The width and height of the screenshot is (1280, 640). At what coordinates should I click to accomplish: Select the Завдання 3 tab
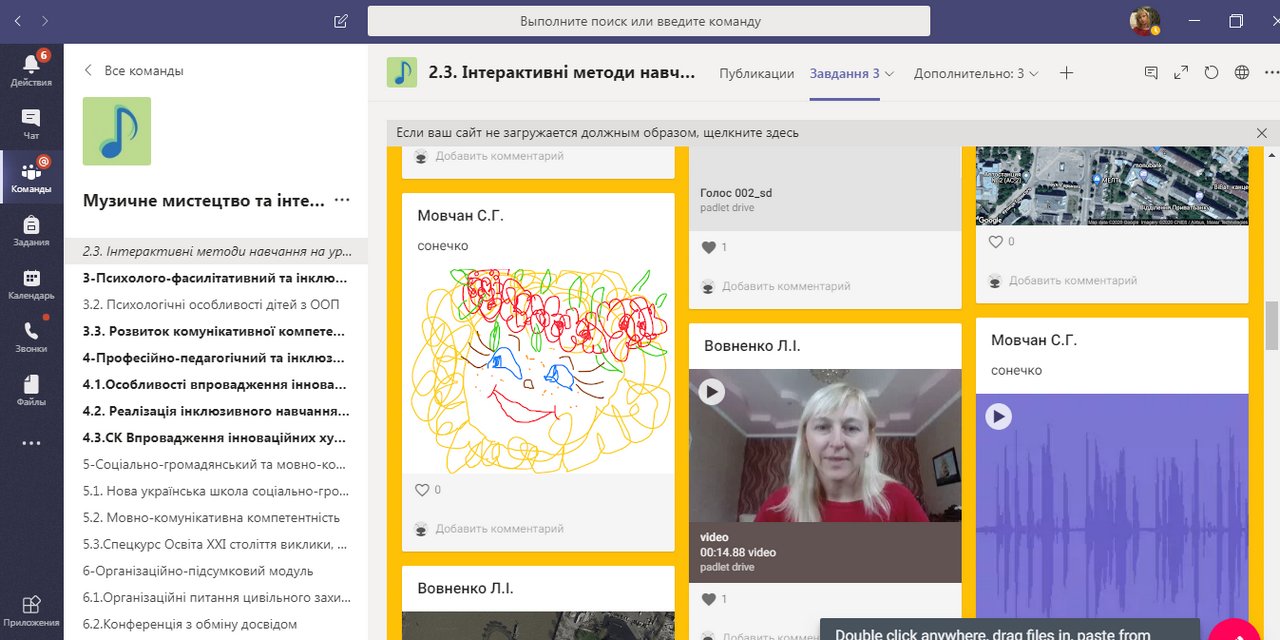pyautogui.click(x=845, y=73)
